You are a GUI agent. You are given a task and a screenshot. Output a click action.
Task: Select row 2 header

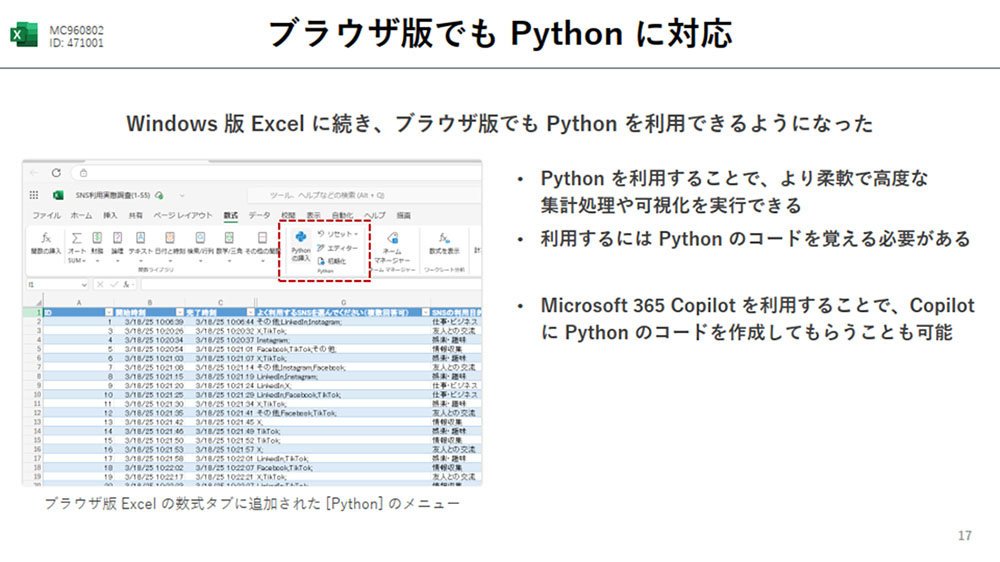tap(33, 322)
